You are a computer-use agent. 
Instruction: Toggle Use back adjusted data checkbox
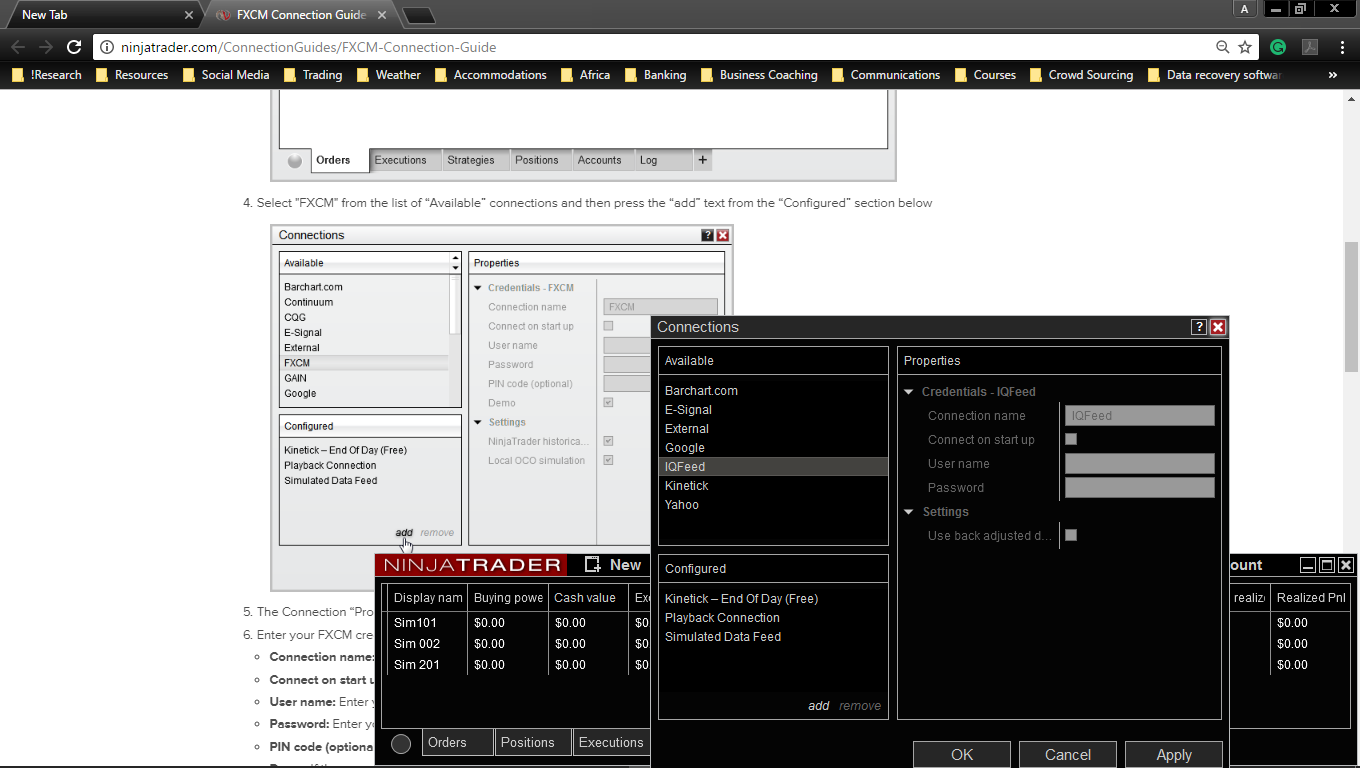point(1071,535)
